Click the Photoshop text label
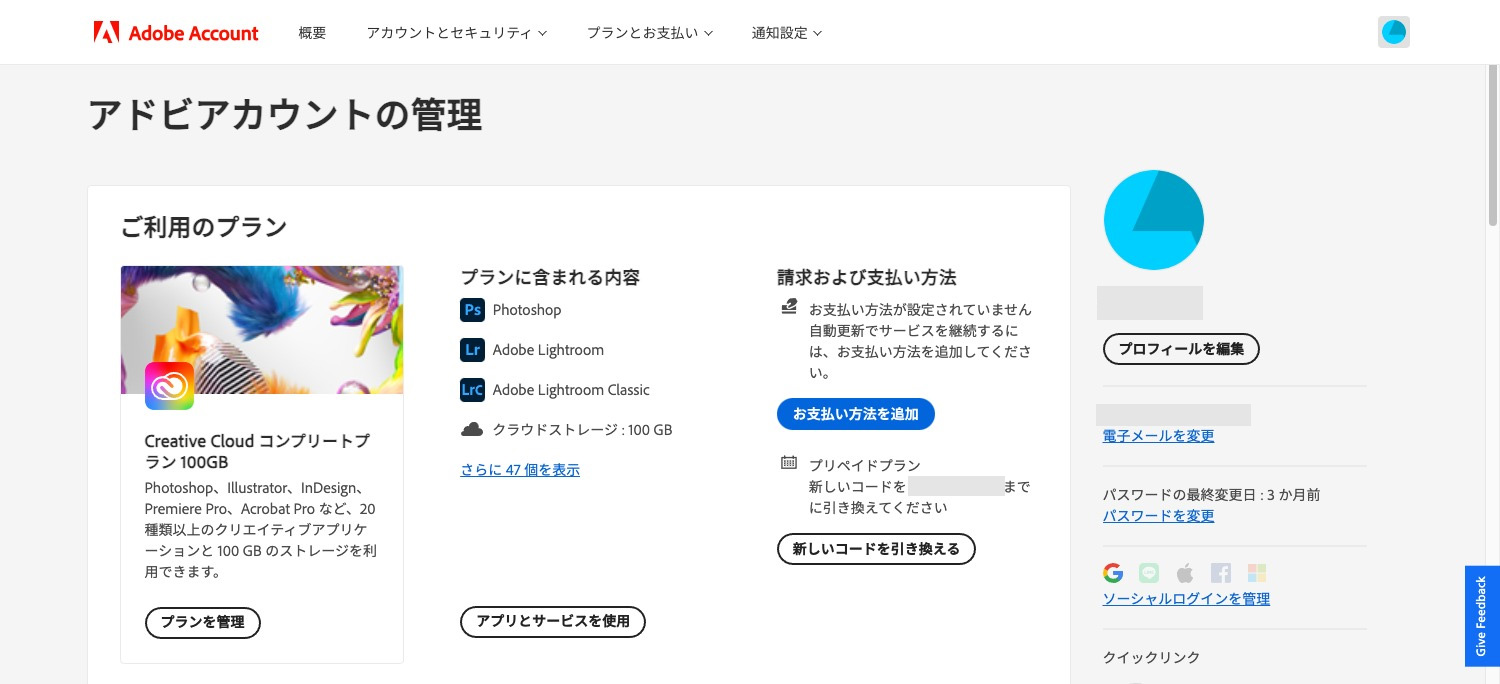 527,310
